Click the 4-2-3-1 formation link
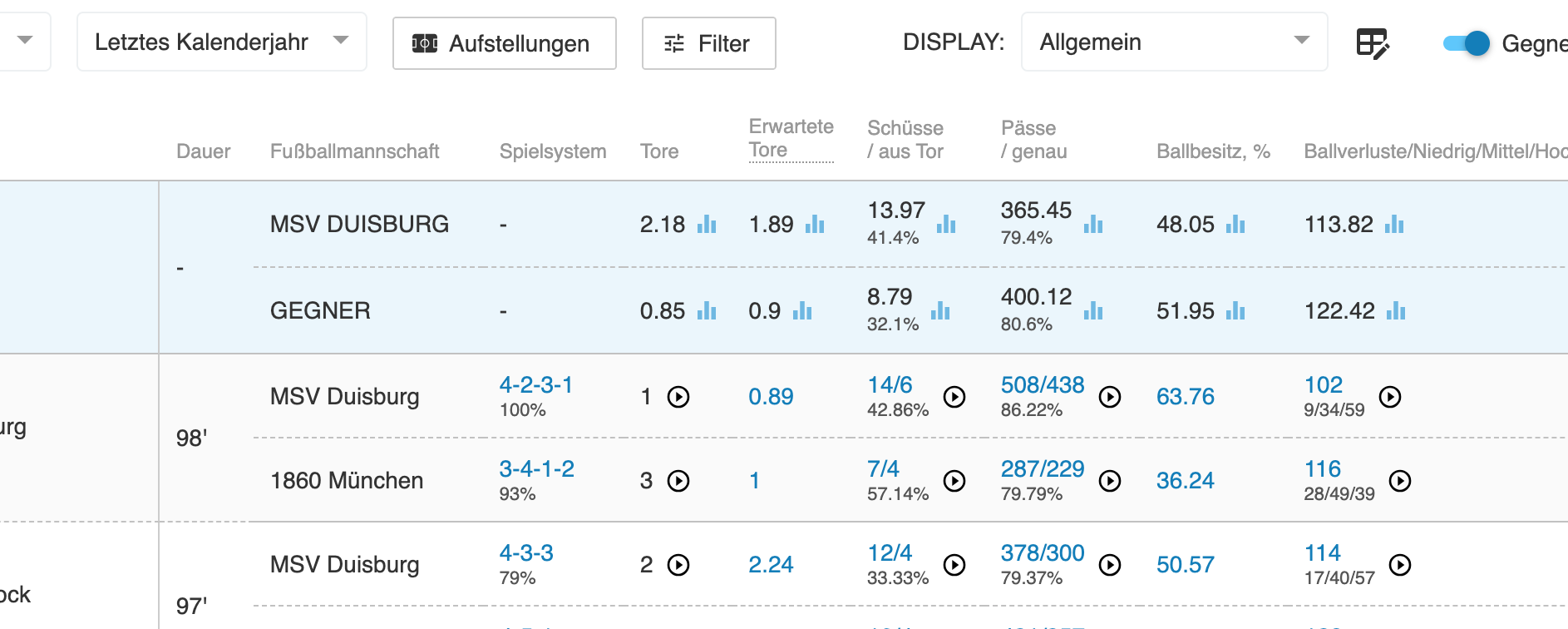Screen dimensions: 1568x629 (x=535, y=385)
